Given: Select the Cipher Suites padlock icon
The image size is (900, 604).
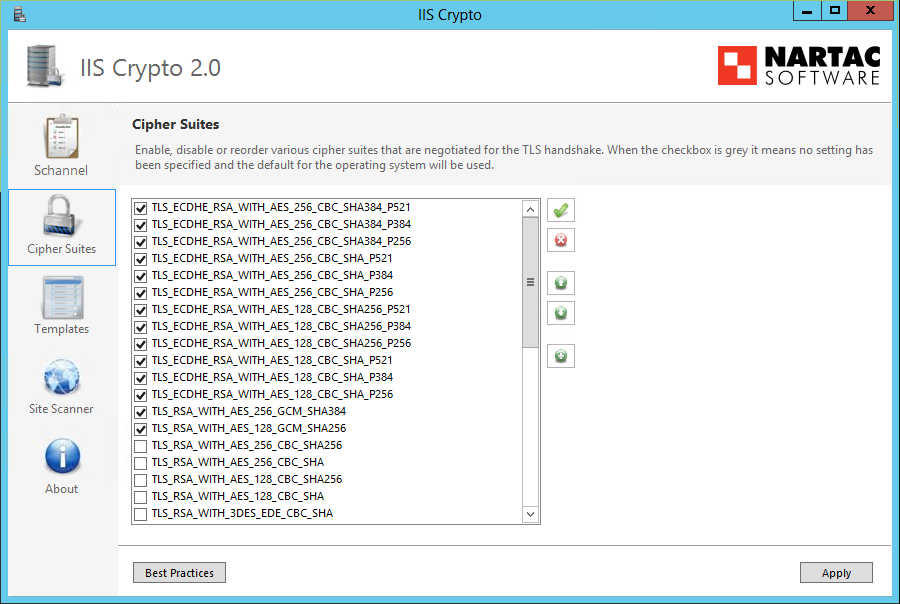Looking at the screenshot, I should 59,215.
